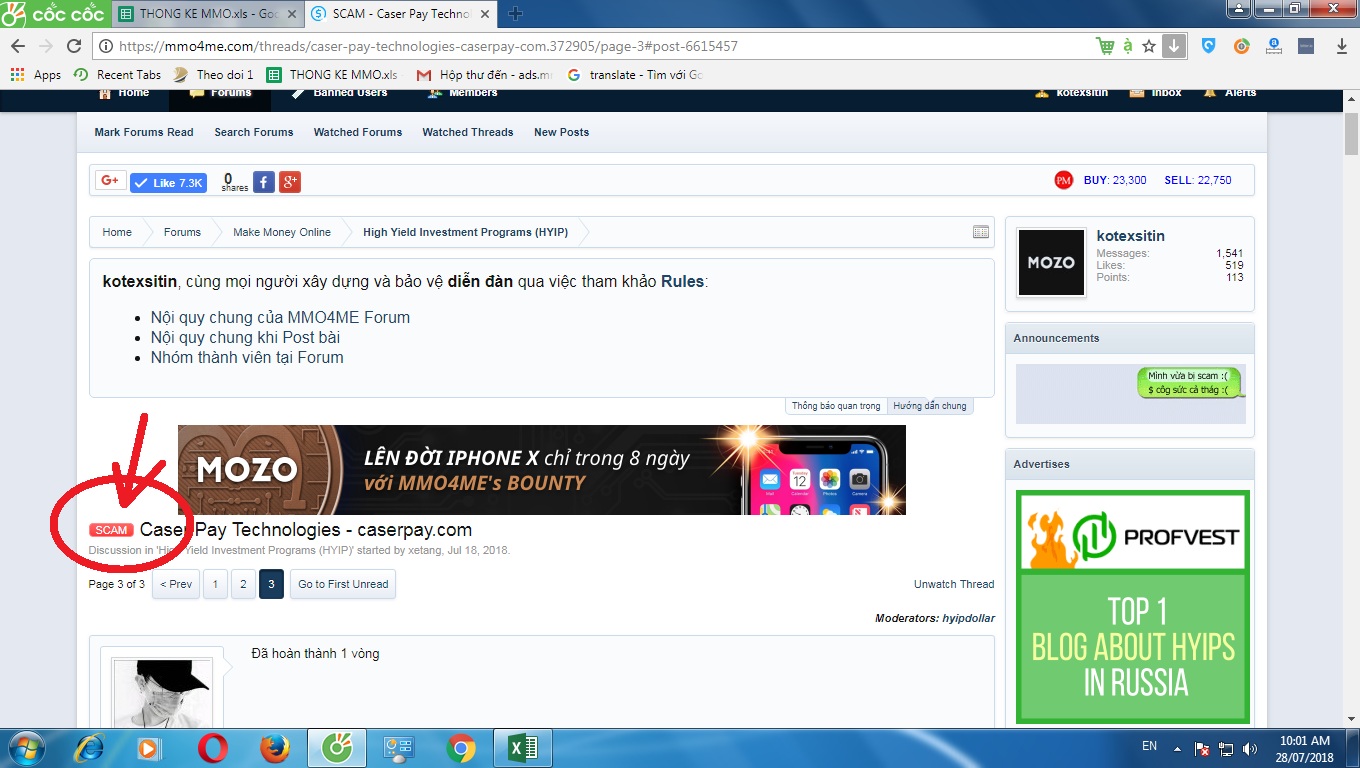This screenshot has height=768, width=1360.
Task: Open the Members menu item
Action: coord(463,93)
